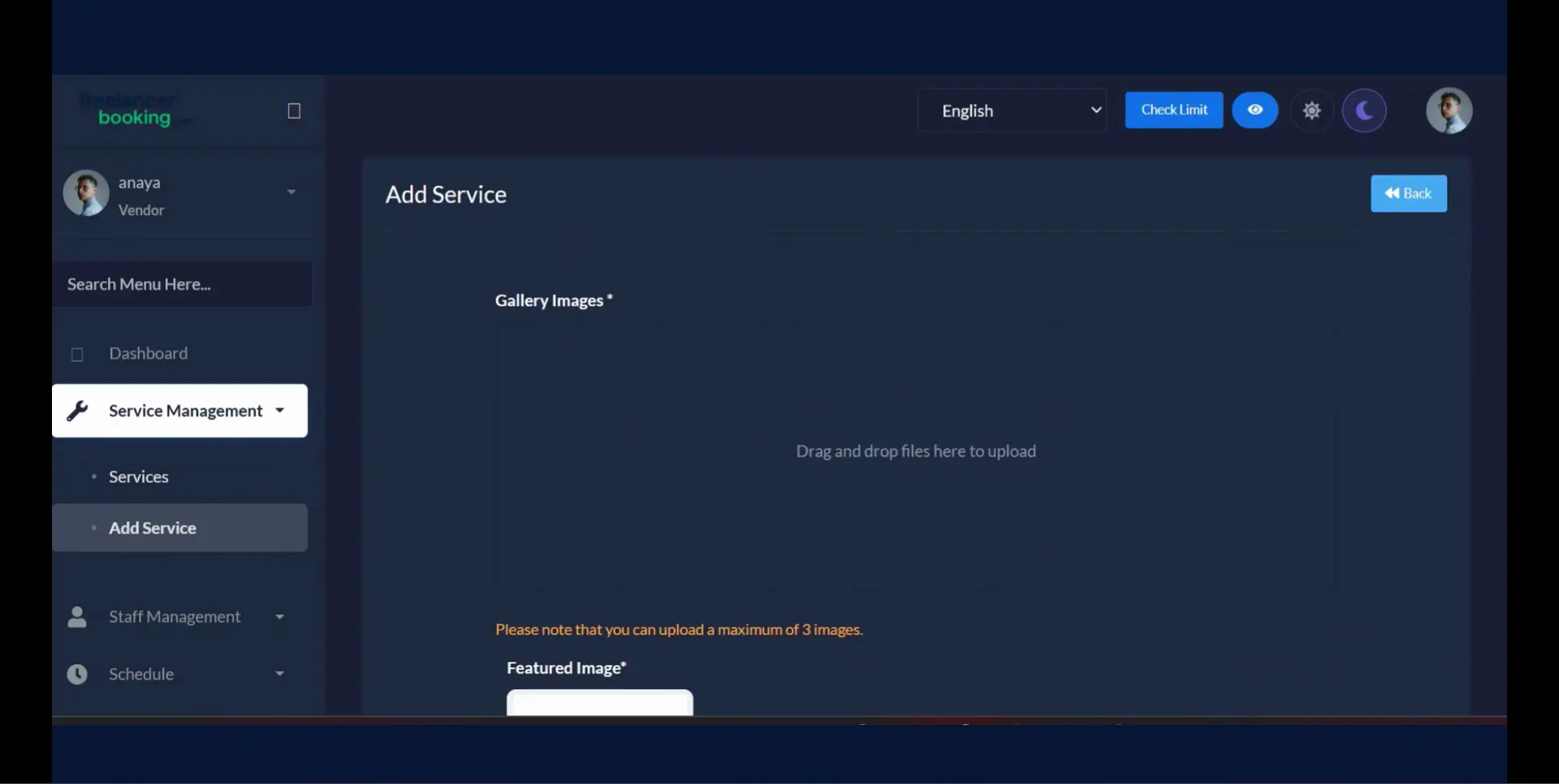This screenshot has width=1559, height=784.
Task: Switch to light mode sun icon
Action: coord(1311,110)
